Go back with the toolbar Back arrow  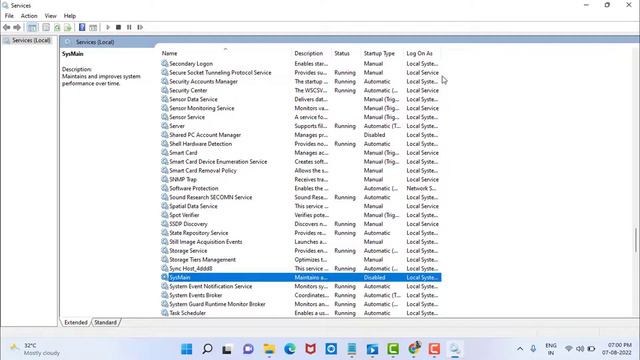(x=7, y=27)
